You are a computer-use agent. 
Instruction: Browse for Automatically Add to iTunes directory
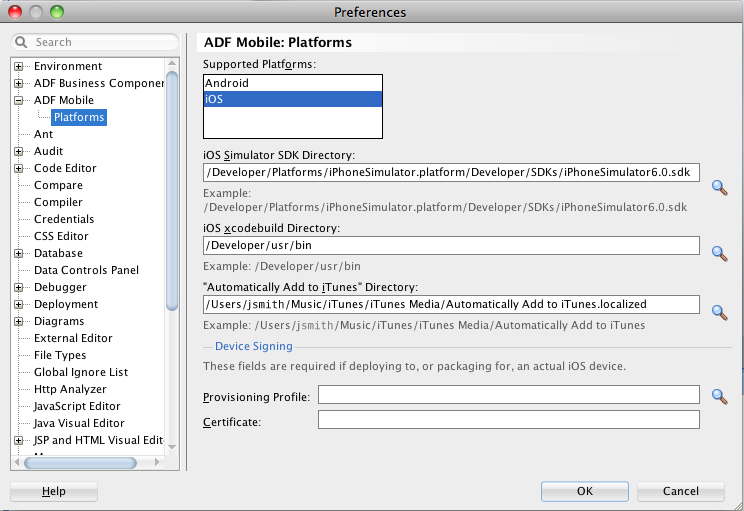click(x=719, y=312)
